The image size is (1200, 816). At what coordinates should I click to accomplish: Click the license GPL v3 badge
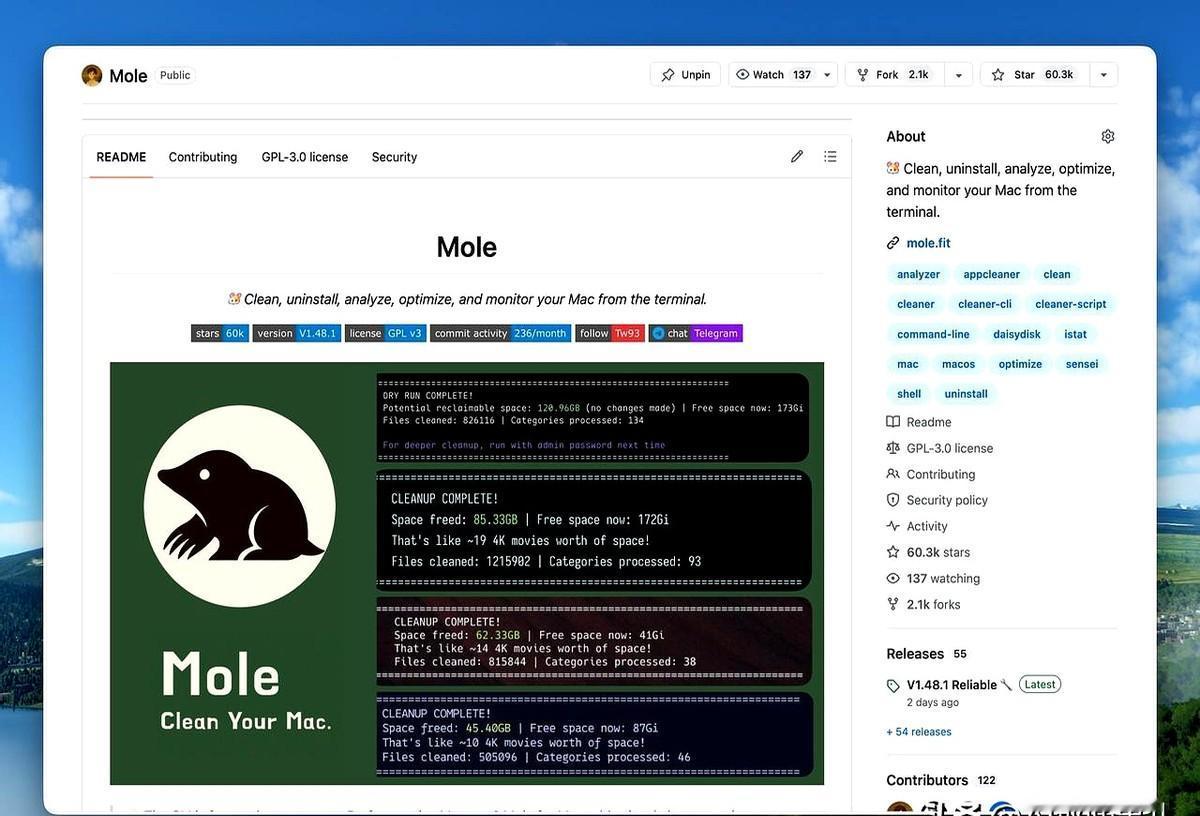(x=386, y=333)
